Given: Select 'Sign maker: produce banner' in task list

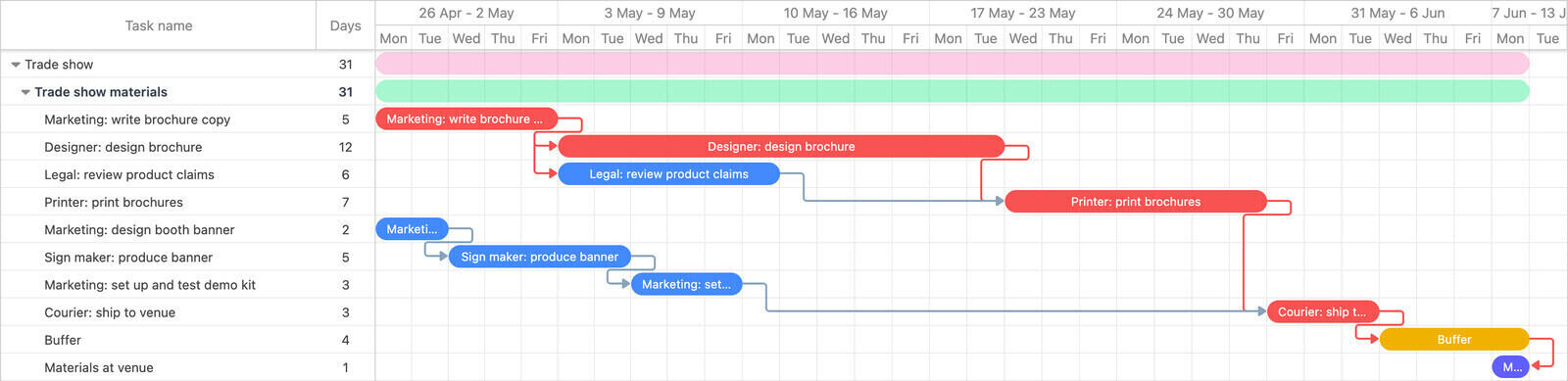Looking at the screenshot, I should [x=128, y=258].
